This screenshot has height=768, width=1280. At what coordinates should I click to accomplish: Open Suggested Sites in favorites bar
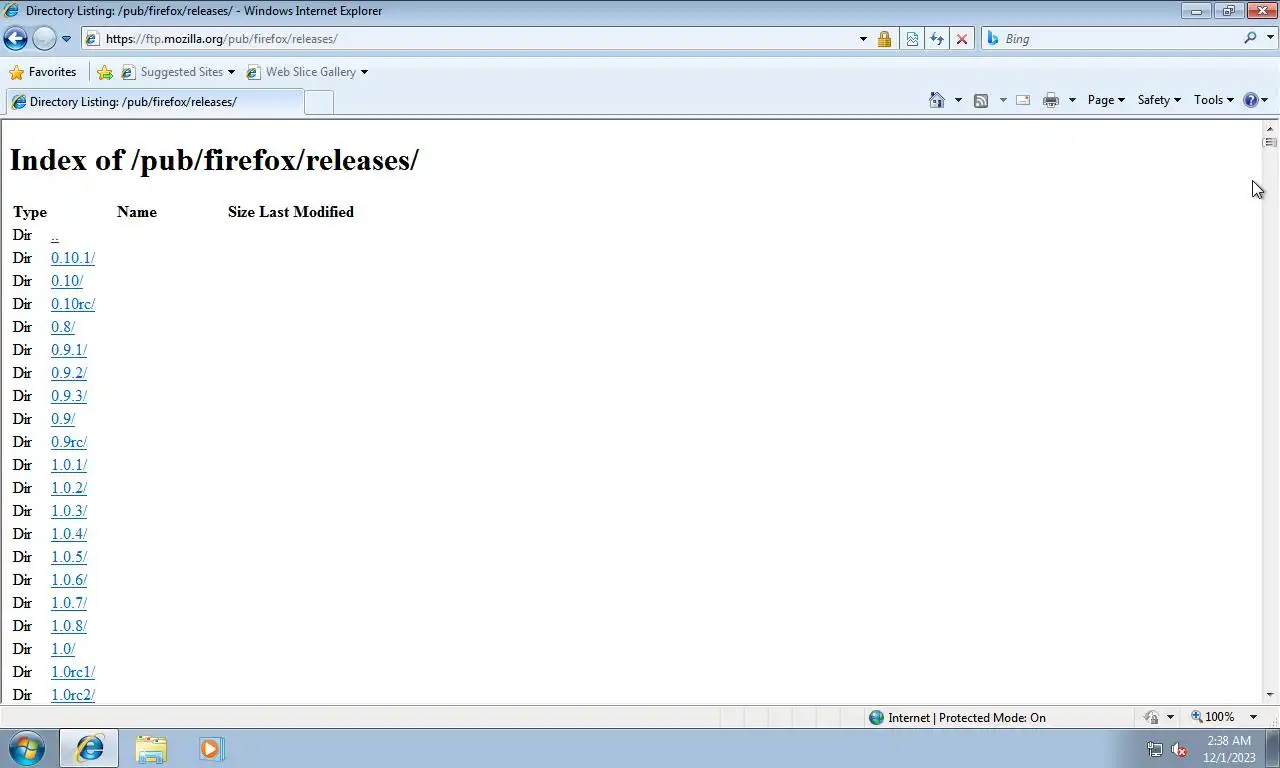point(178,72)
